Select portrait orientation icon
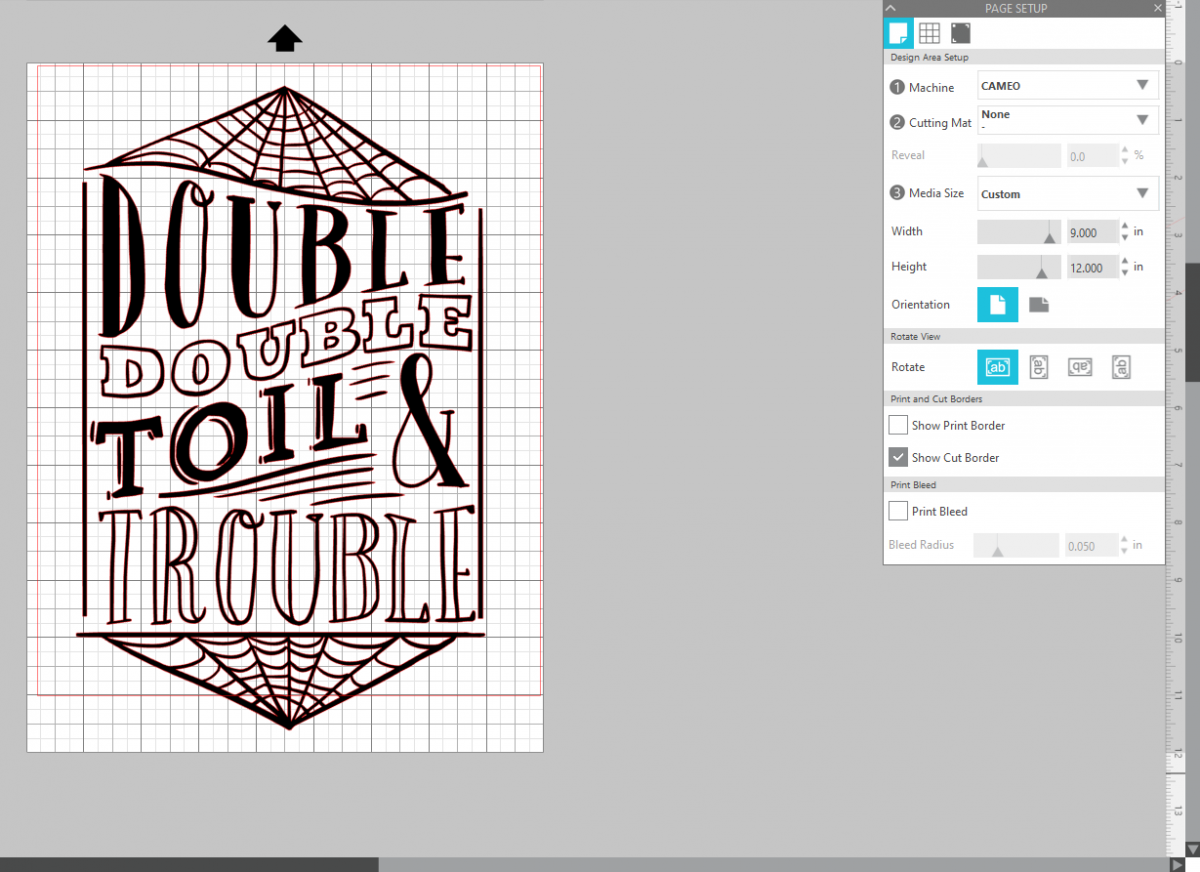This screenshot has height=872, width=1200. click(997, 305)
